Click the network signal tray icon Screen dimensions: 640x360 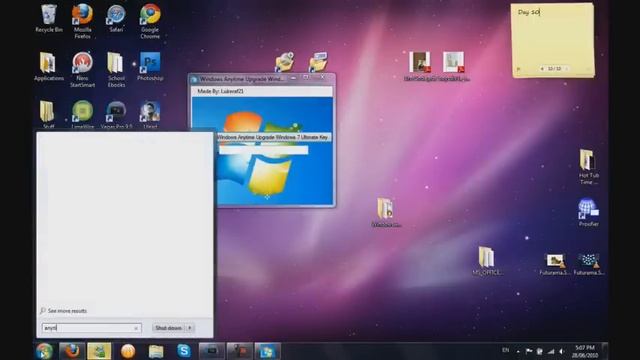[551, 351]
